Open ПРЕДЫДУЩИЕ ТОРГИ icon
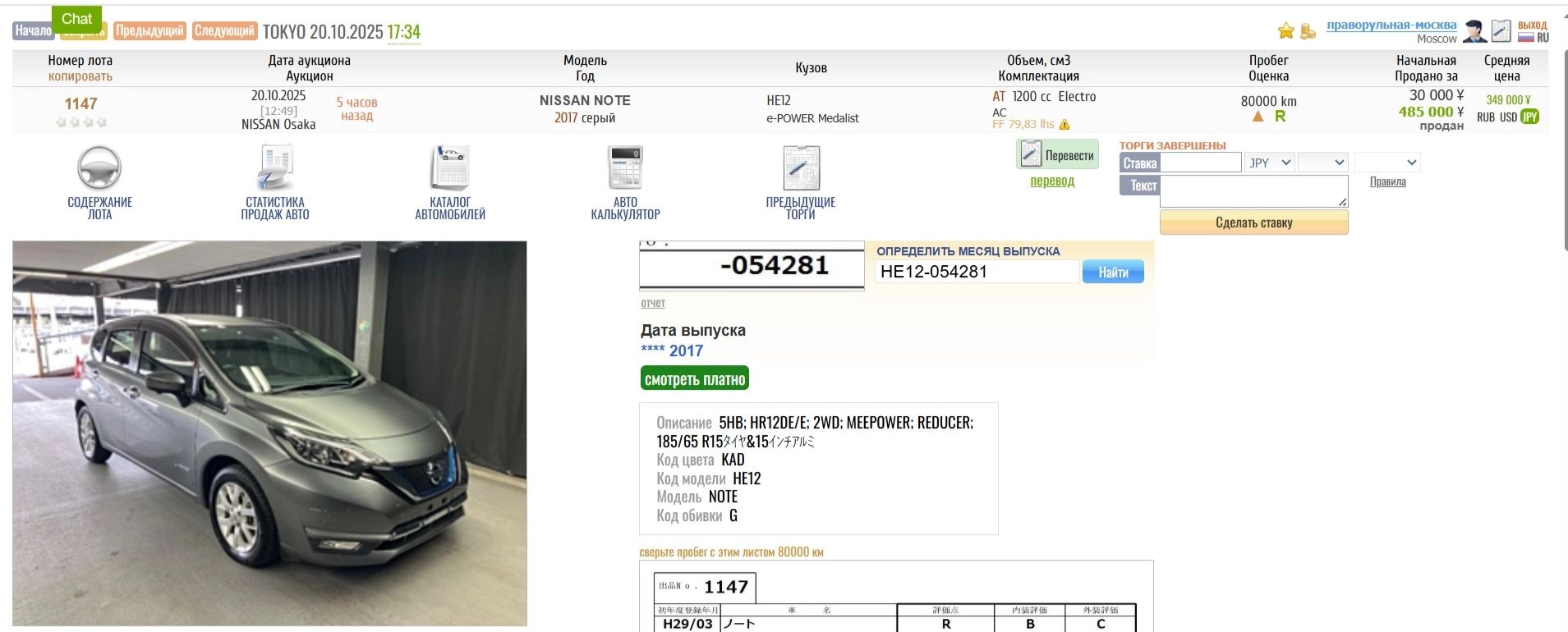This screenshot has height=632, width=1568. click(801, 168)
